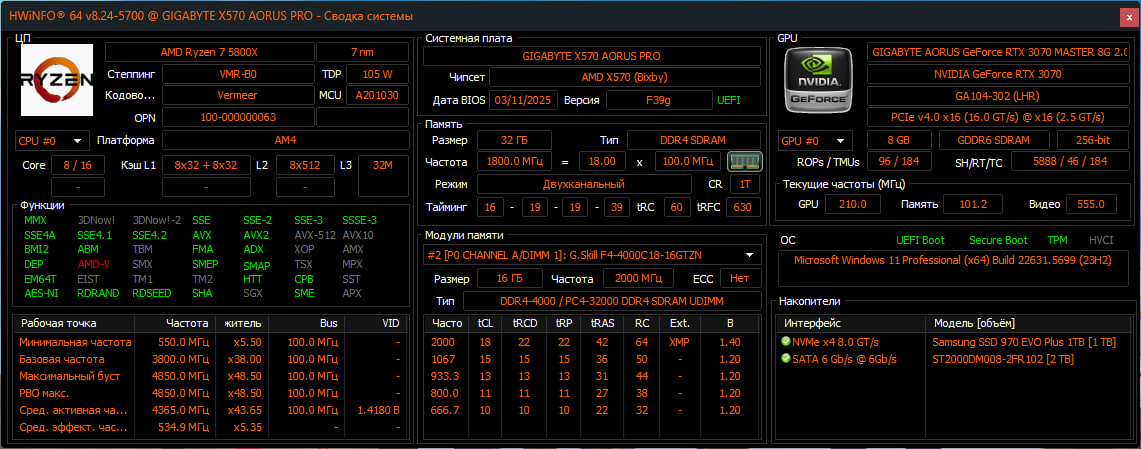
Task: Click the GIGABYTE X570 AORUS PRO motherboard field
Action: [x=592, y=56]
